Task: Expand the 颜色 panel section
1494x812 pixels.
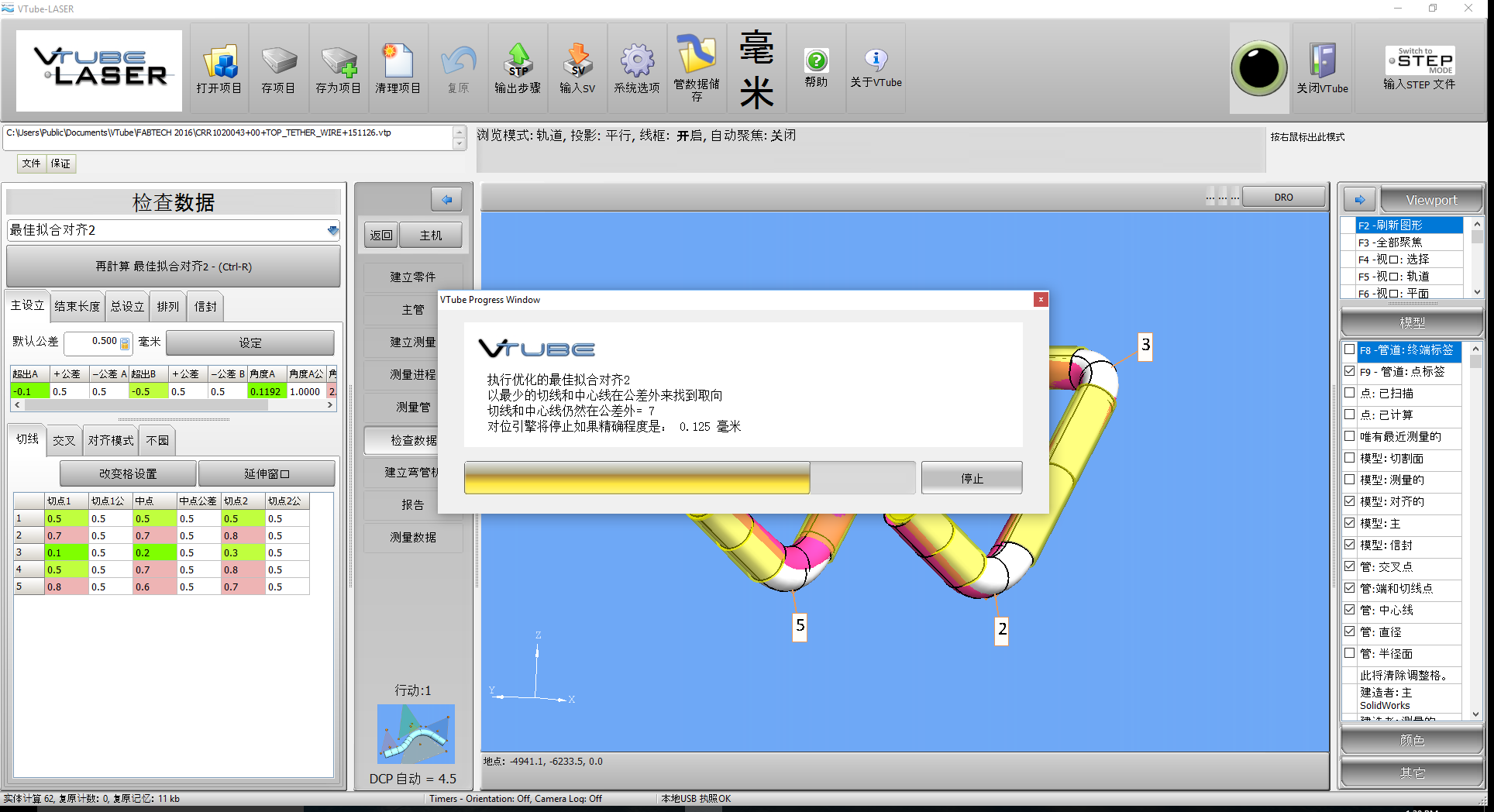Action: 1411,740
